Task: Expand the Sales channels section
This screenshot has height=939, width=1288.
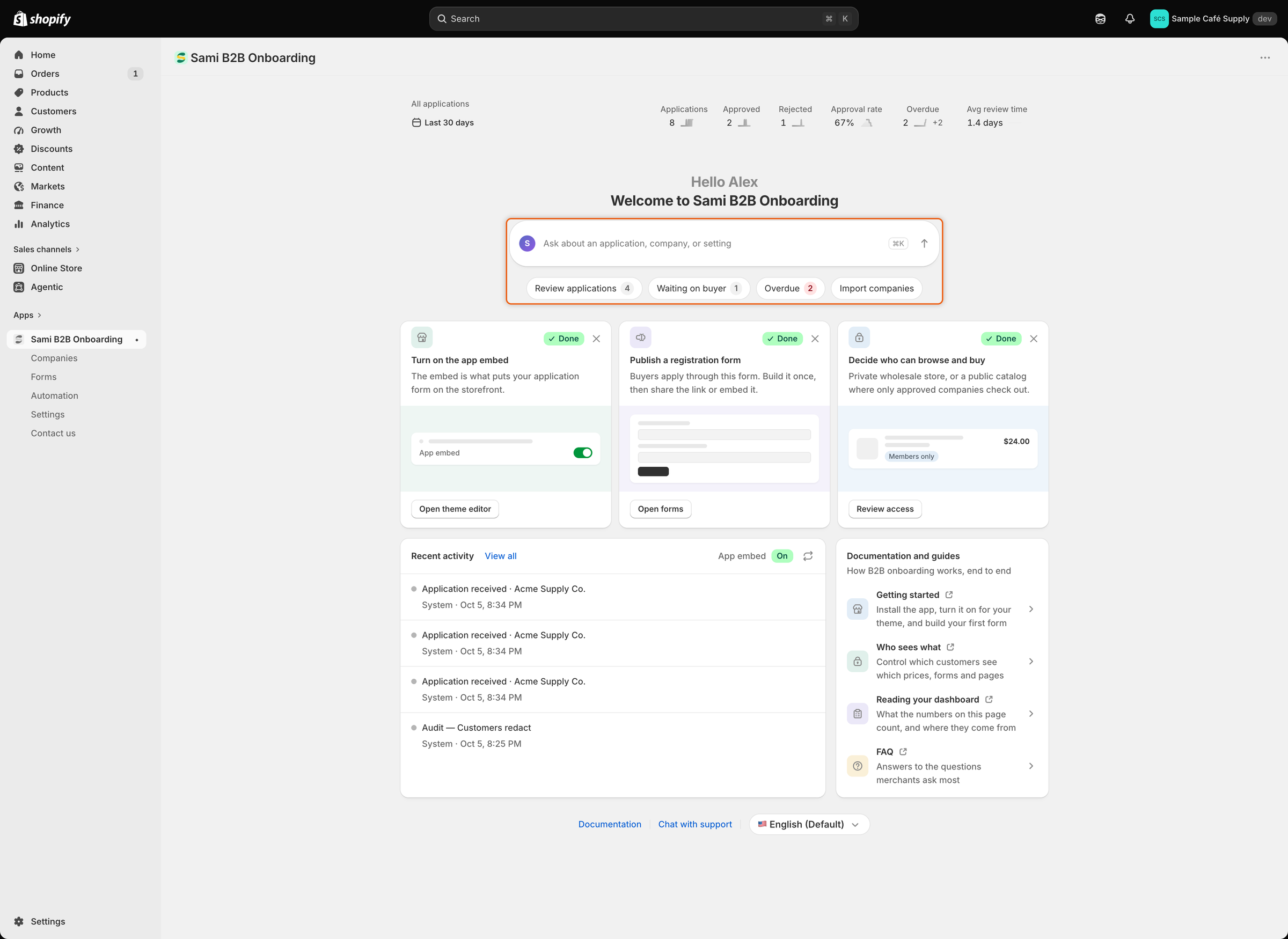Action: tap(47, 250)
